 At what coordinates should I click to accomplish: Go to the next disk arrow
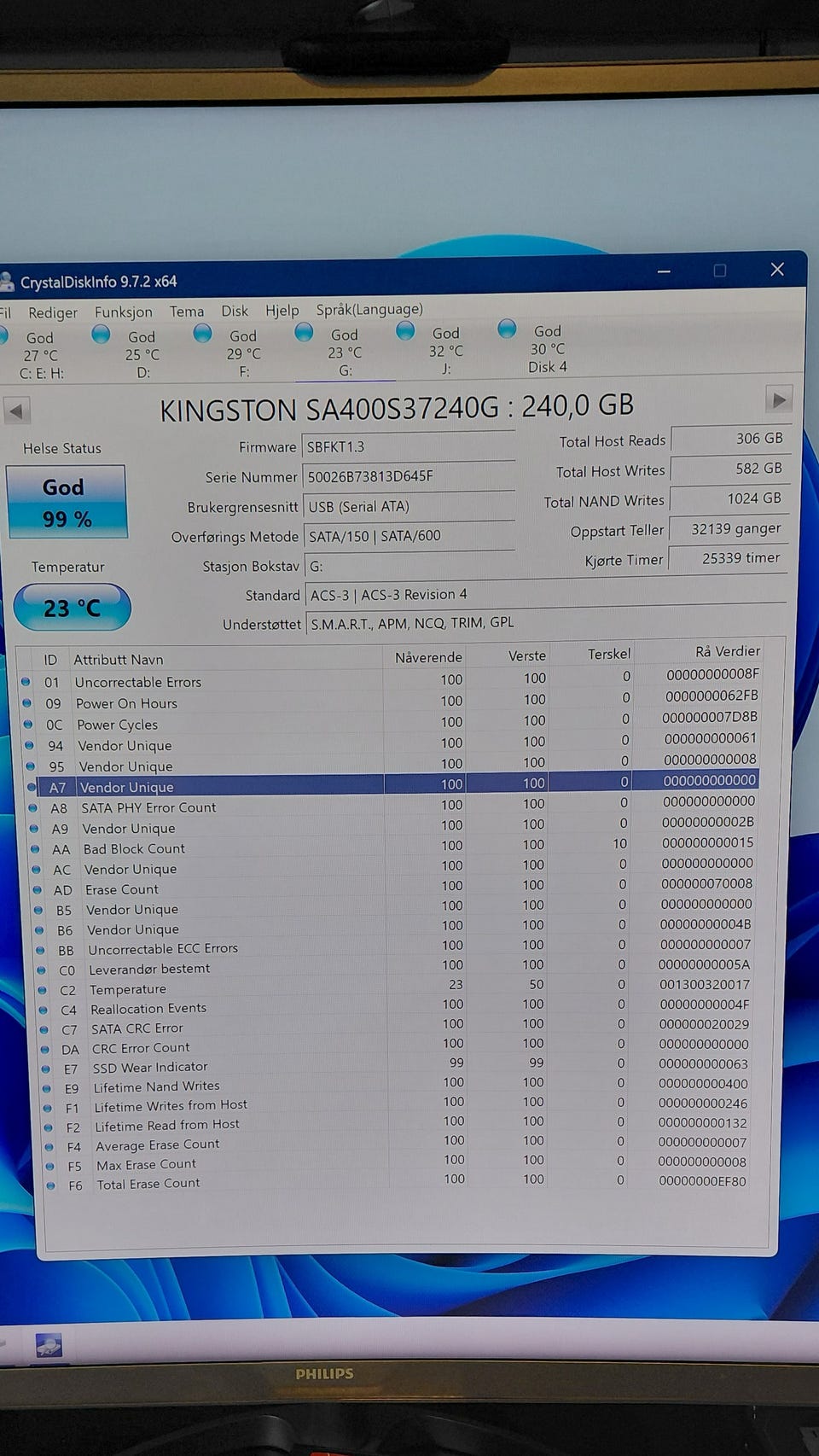(778, 399)
